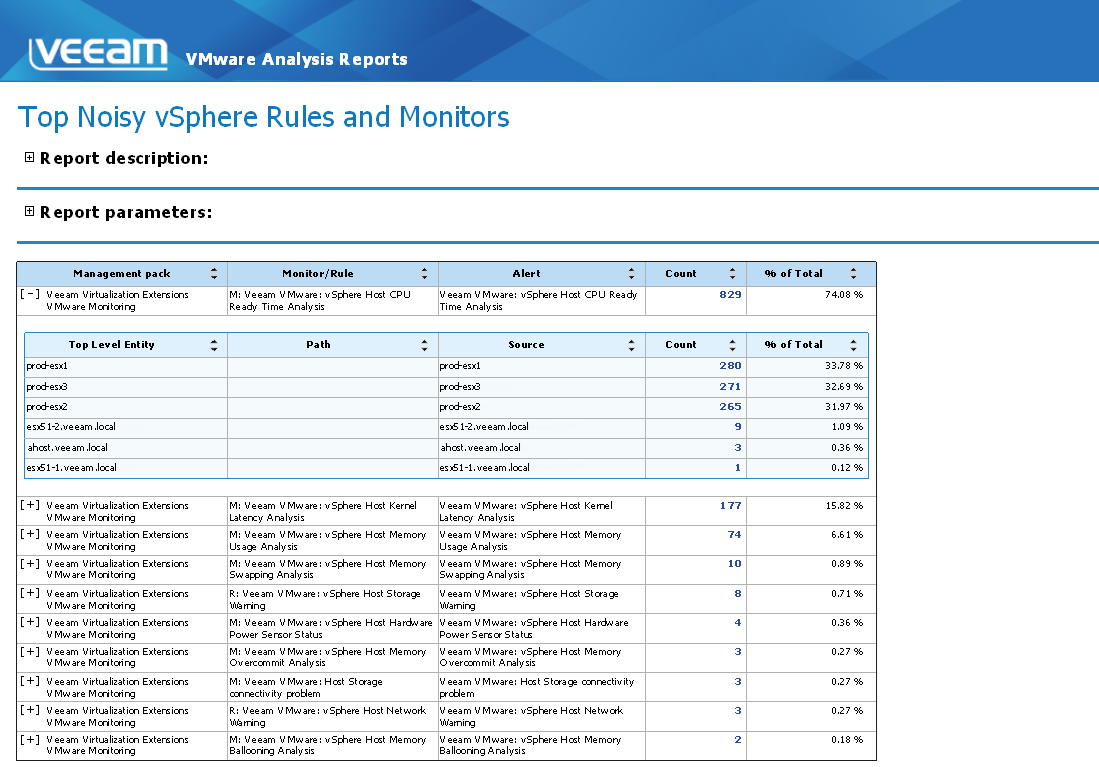Expand the Memory Overcommit Analysis row
This screenshot has height=767, width=1099.
pyautogui.click(x=30, y=651)
